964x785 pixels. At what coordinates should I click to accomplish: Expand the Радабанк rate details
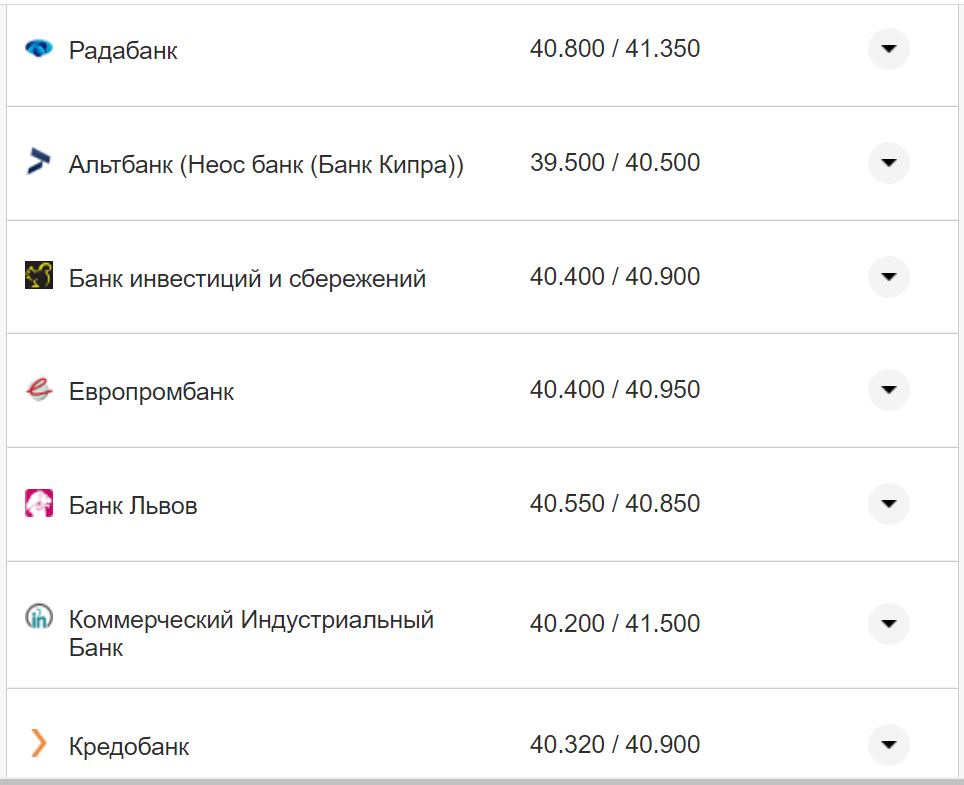(888, 48)
